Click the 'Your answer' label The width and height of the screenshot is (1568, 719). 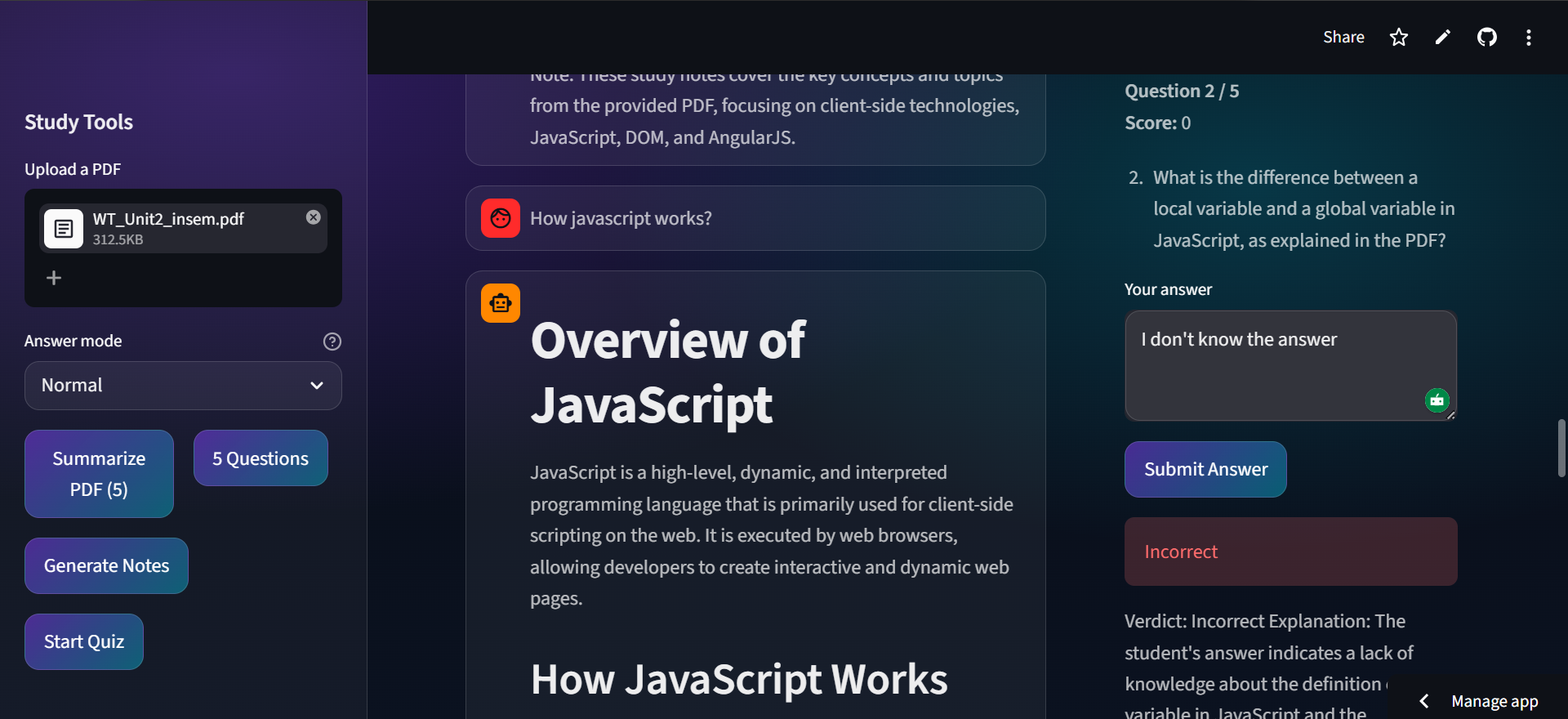[x=1168, y=289]
